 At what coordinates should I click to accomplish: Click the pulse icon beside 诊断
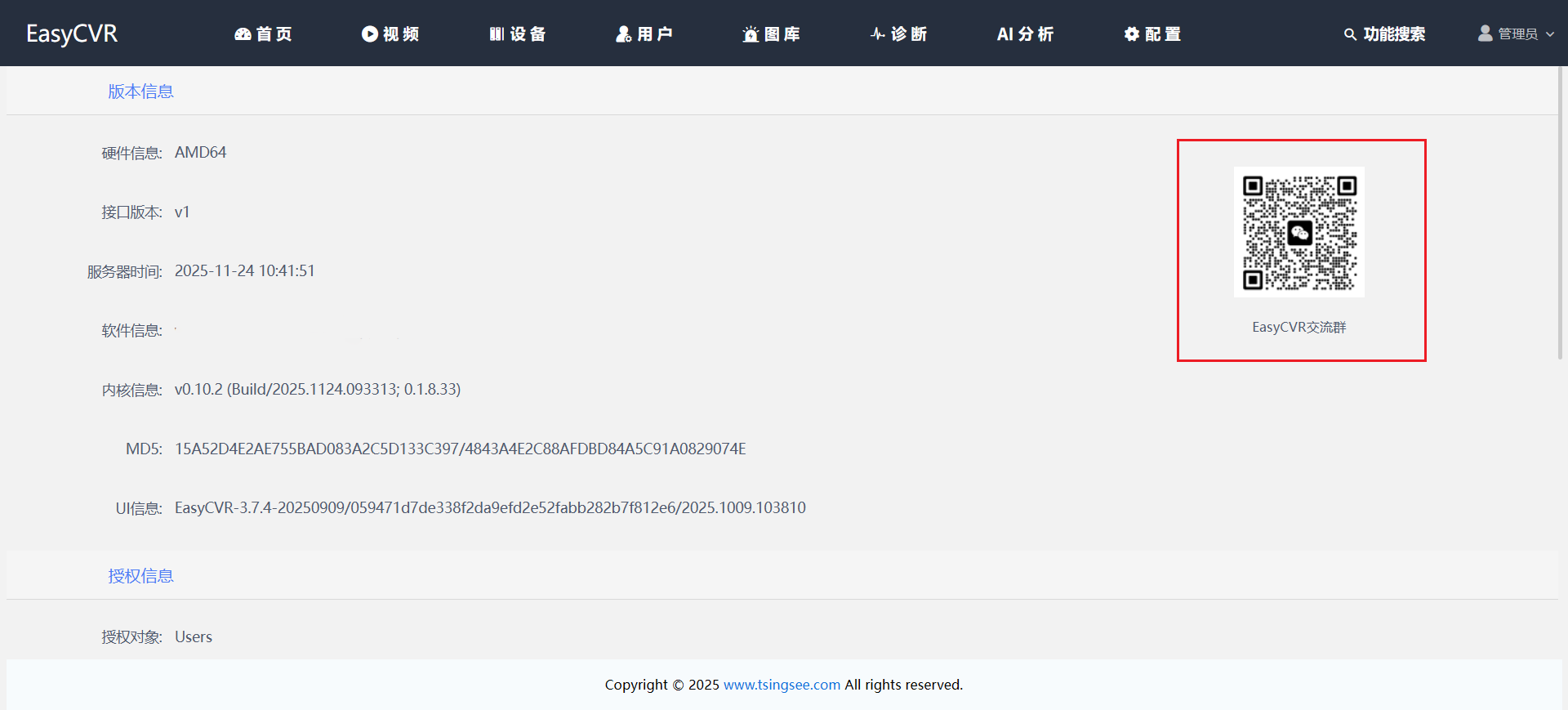878,33
